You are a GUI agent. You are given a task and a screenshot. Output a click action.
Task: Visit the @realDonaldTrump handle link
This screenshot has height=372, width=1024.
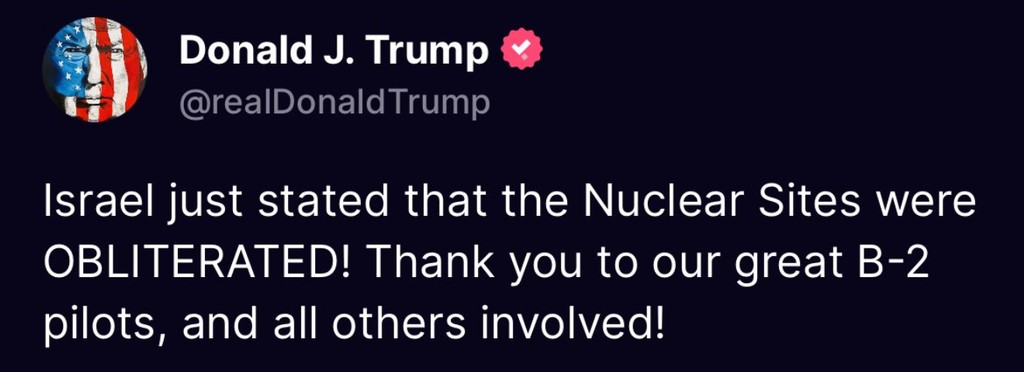pos(334,104)
